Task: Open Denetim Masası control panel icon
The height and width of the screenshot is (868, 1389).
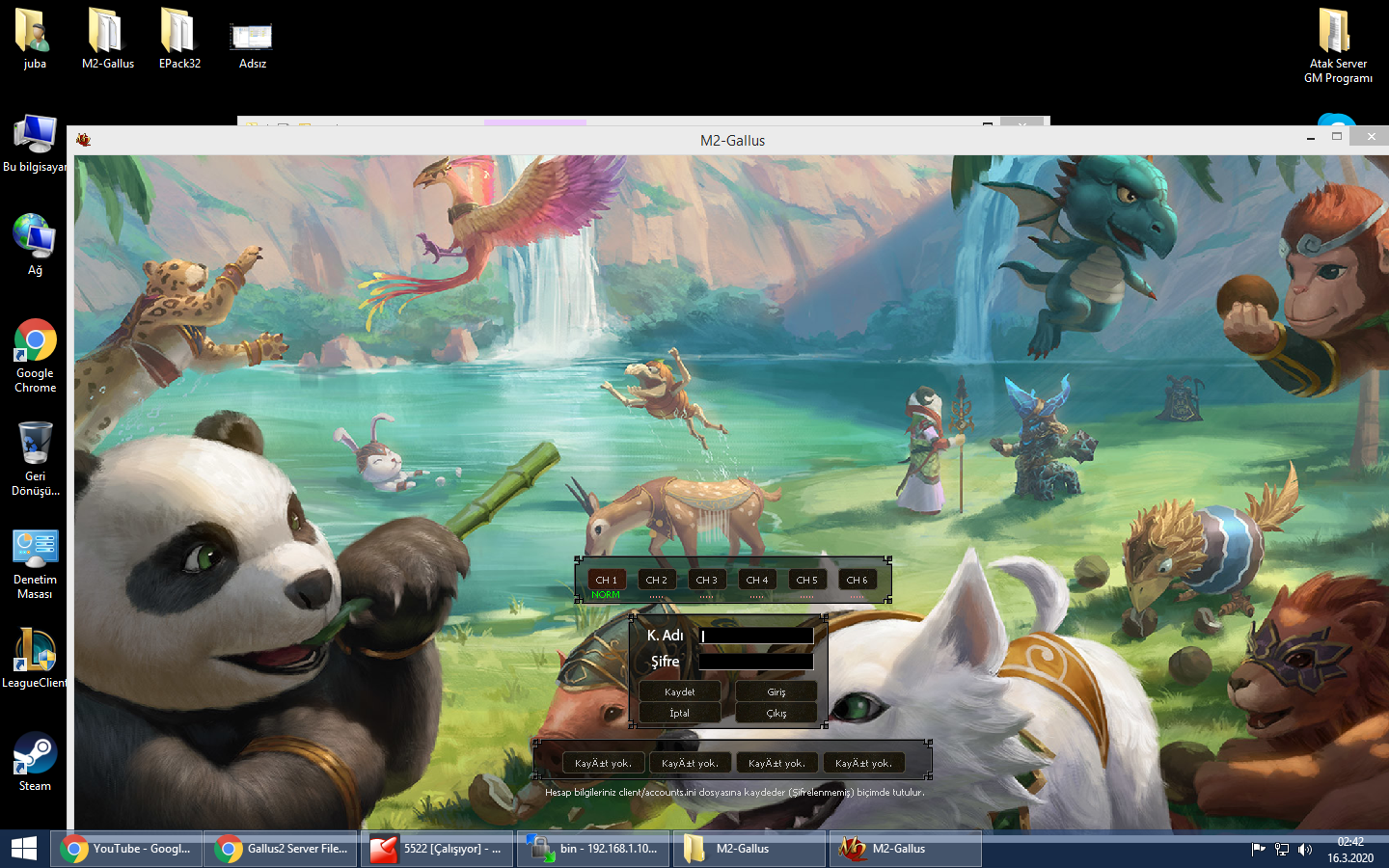Action: tap(35, 563)
